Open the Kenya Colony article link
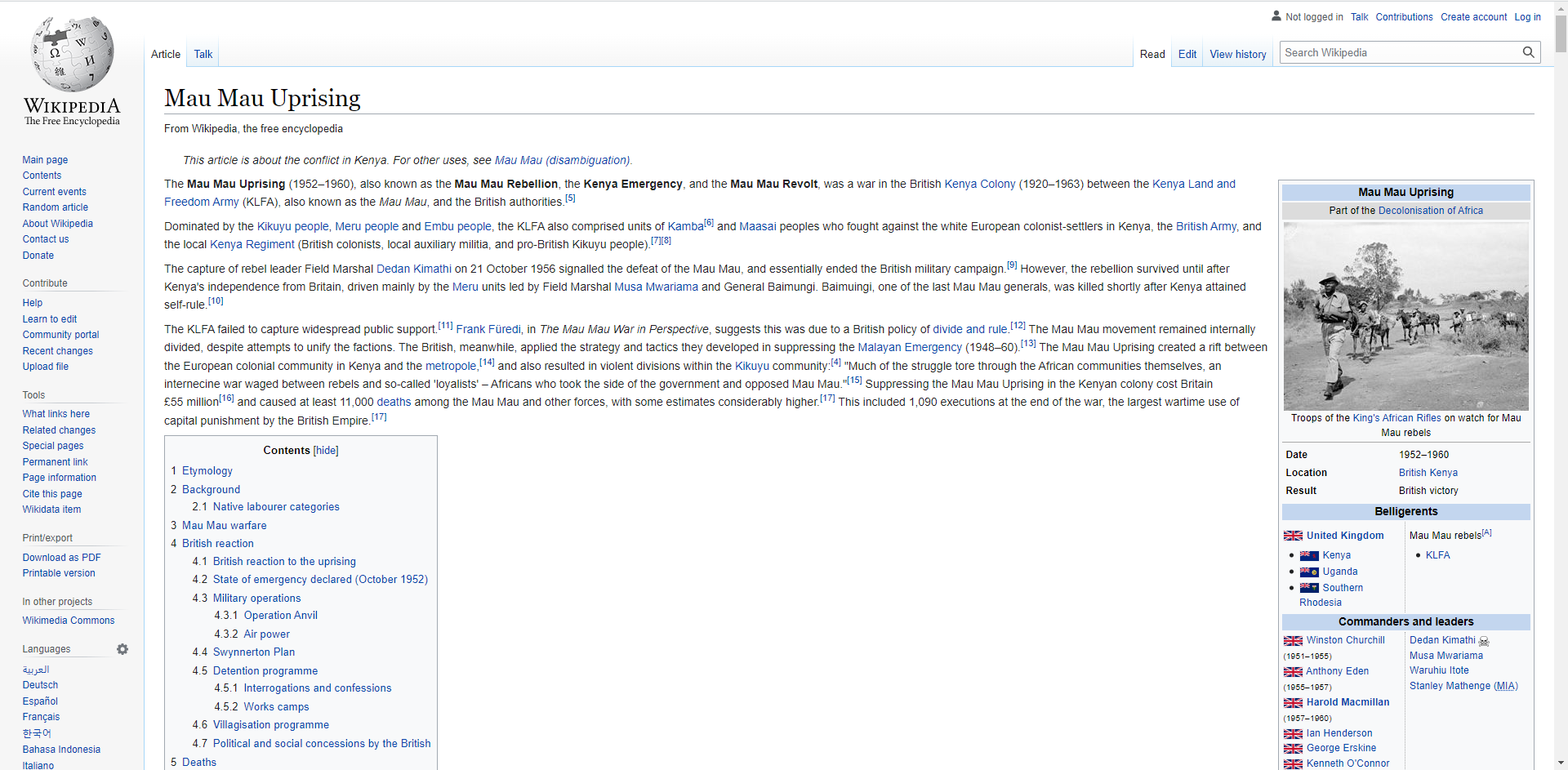The height and width of the screenshot is (770, 1568). [x=980, y=184]
